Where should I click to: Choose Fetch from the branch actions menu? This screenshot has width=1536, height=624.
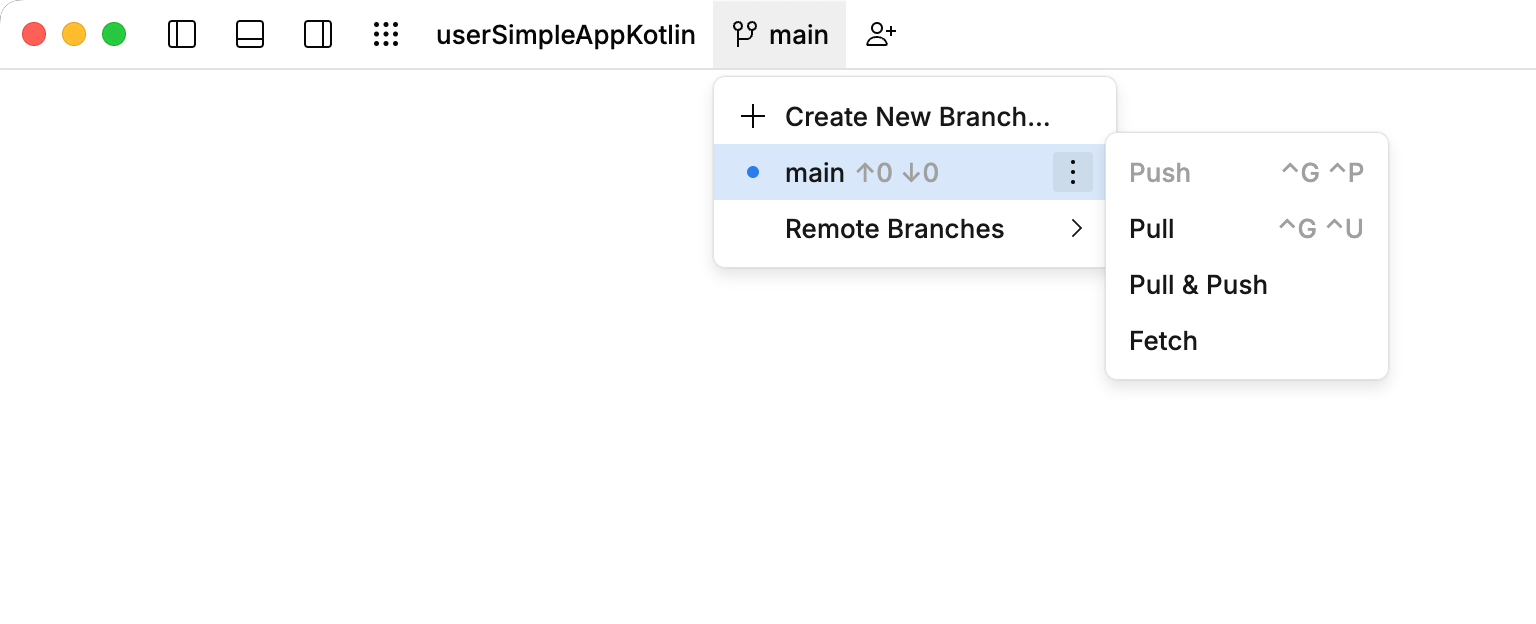[x=1163, y=341]
